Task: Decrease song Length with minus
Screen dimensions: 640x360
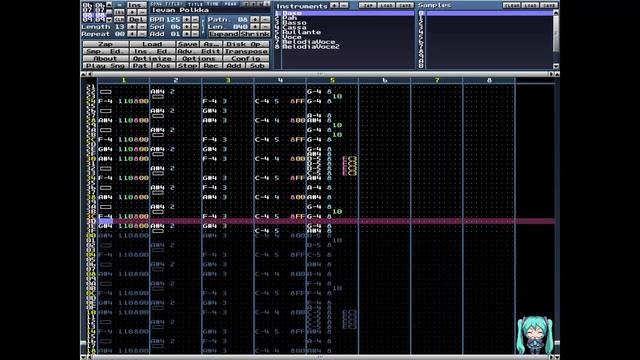Action: 142,27
